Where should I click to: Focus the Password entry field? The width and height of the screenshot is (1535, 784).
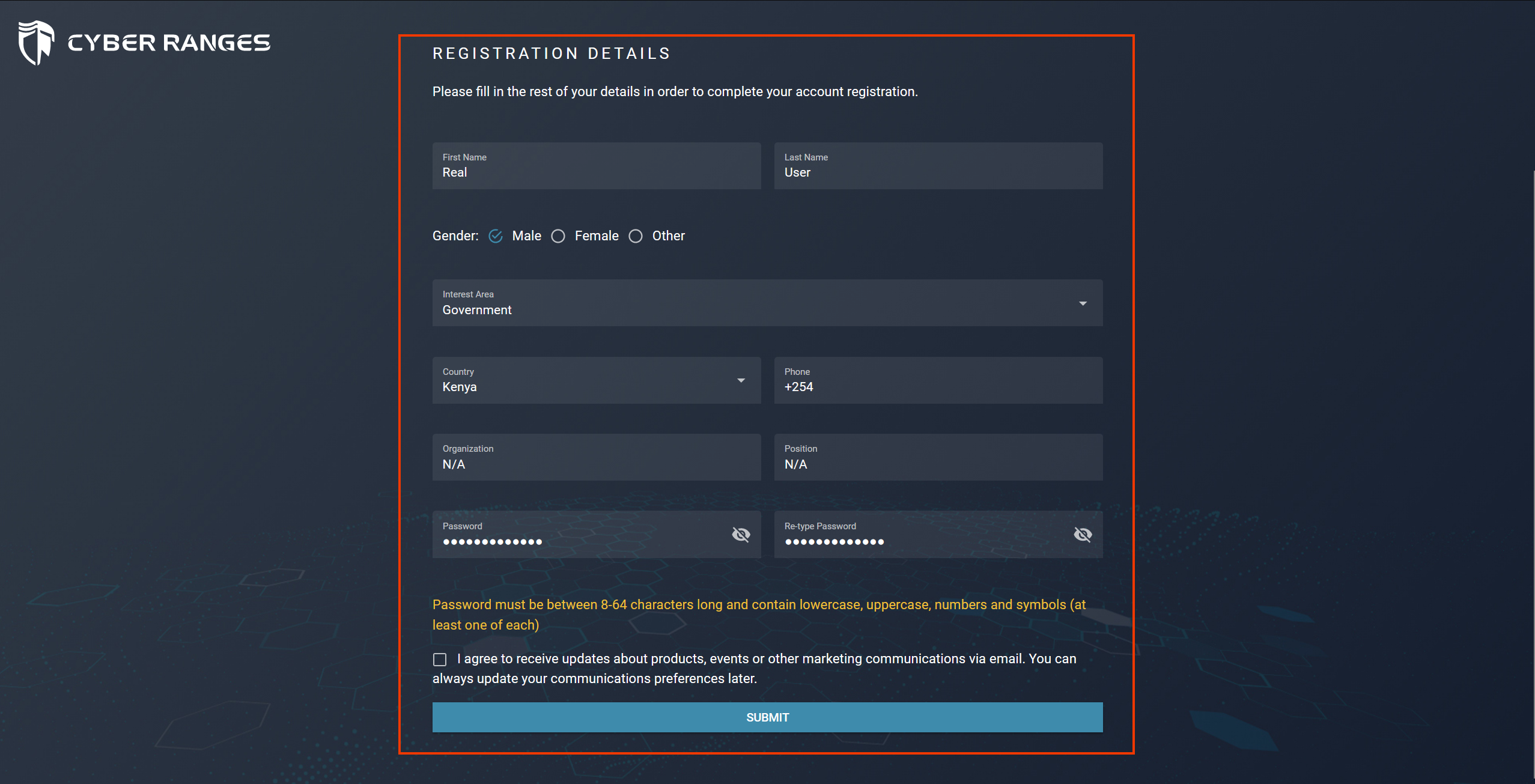tap(571, 541)
